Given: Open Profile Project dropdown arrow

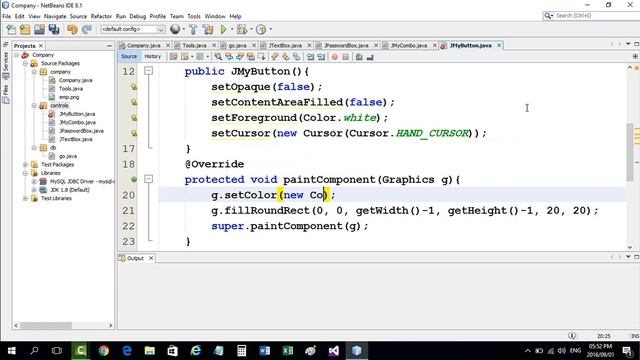Looking at the screenshot, I should [x=271, y=29].
